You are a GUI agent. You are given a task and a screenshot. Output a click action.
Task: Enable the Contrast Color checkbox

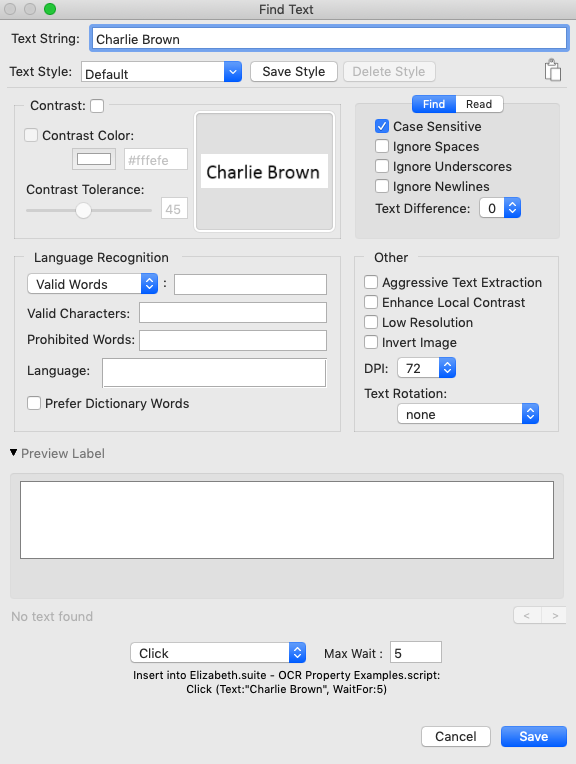click(x=31, y=135)
